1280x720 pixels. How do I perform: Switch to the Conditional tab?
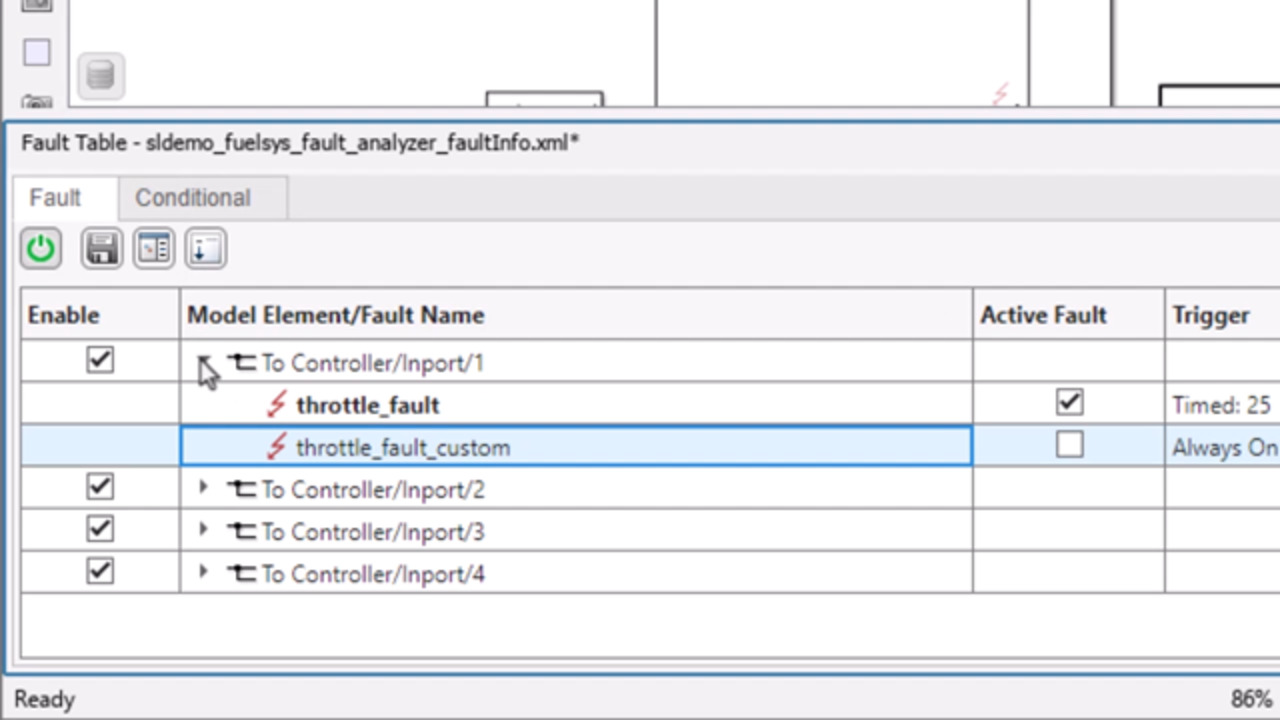tap(193, 198)
